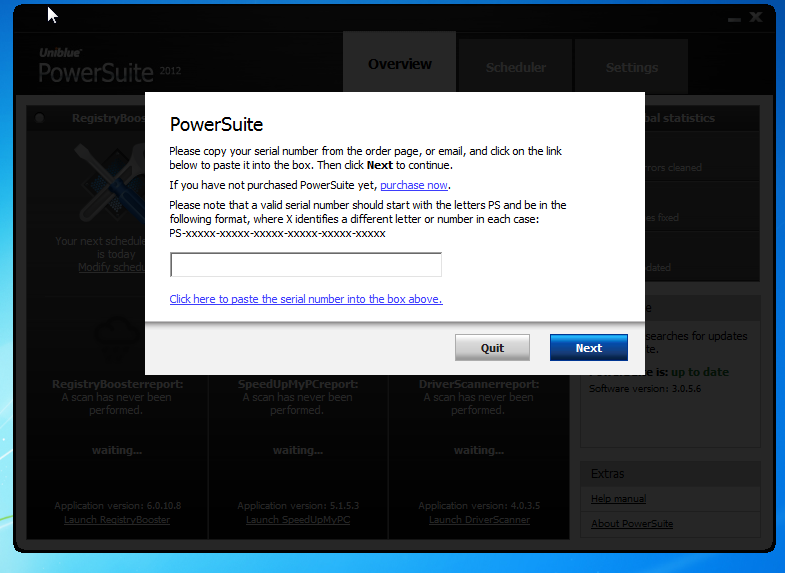785x573 pixels.
Task: Click the serial format example text
Action: pyautogui.click(x=277, y=234)
